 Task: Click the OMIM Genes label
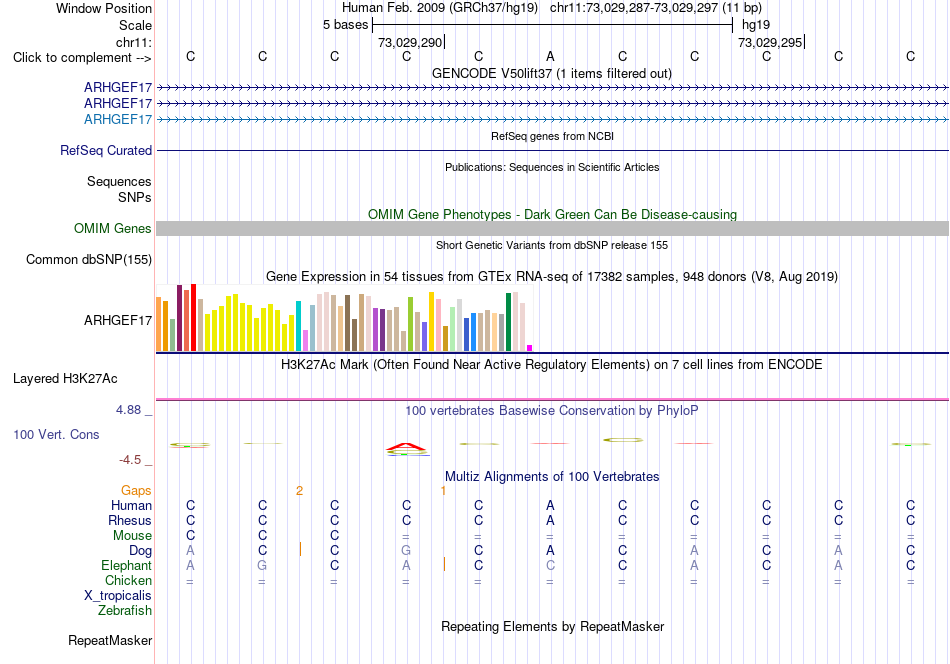[x=112, y=228]
